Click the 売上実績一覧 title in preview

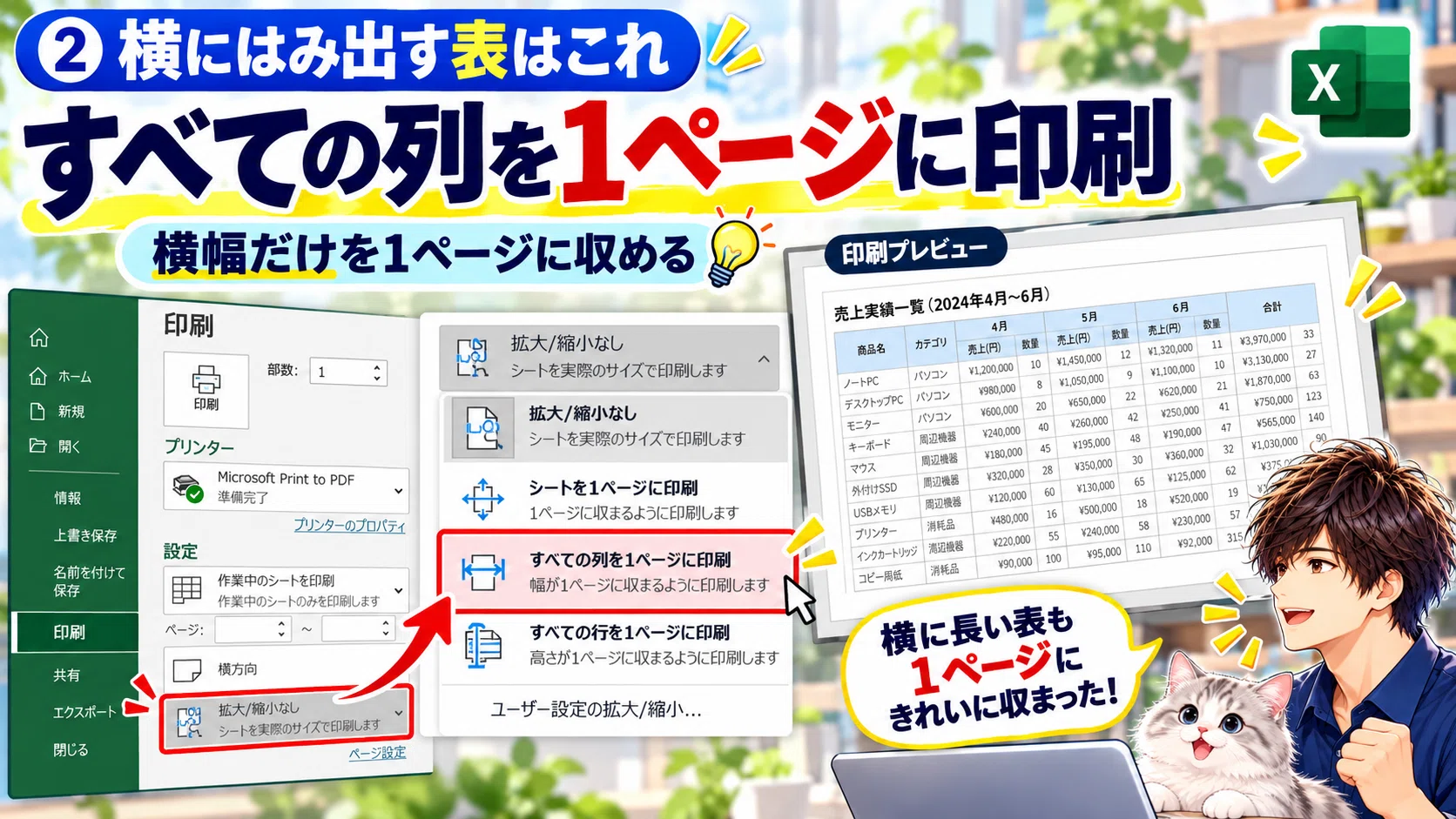pos(941,304)
